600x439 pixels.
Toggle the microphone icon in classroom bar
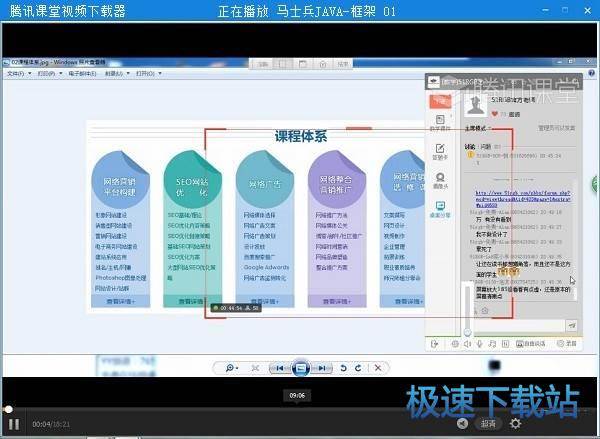coord(479,344)
